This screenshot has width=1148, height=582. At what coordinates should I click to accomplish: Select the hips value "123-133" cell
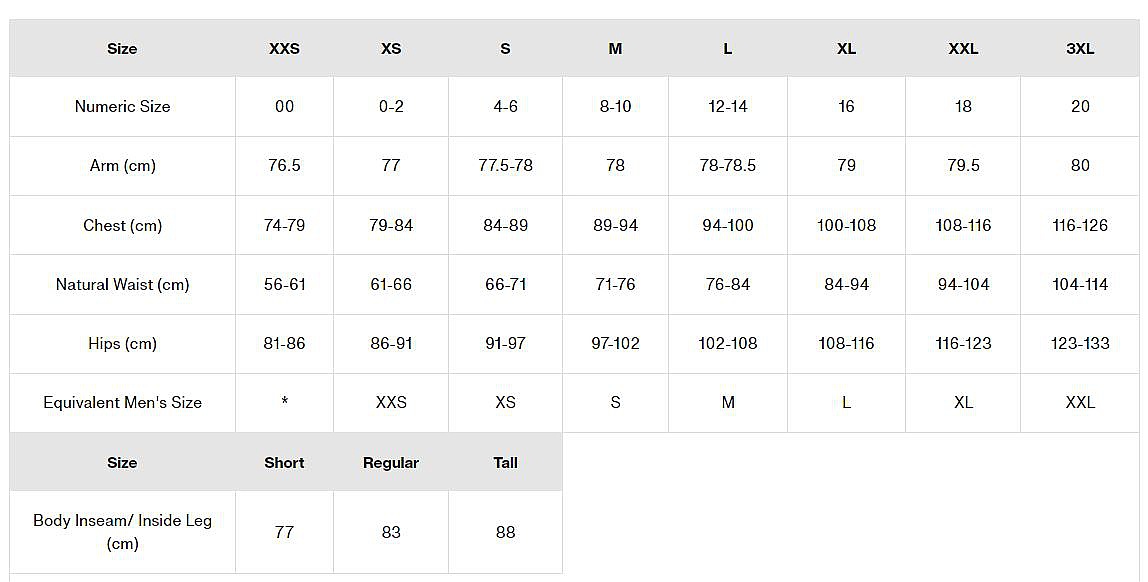1080,344
